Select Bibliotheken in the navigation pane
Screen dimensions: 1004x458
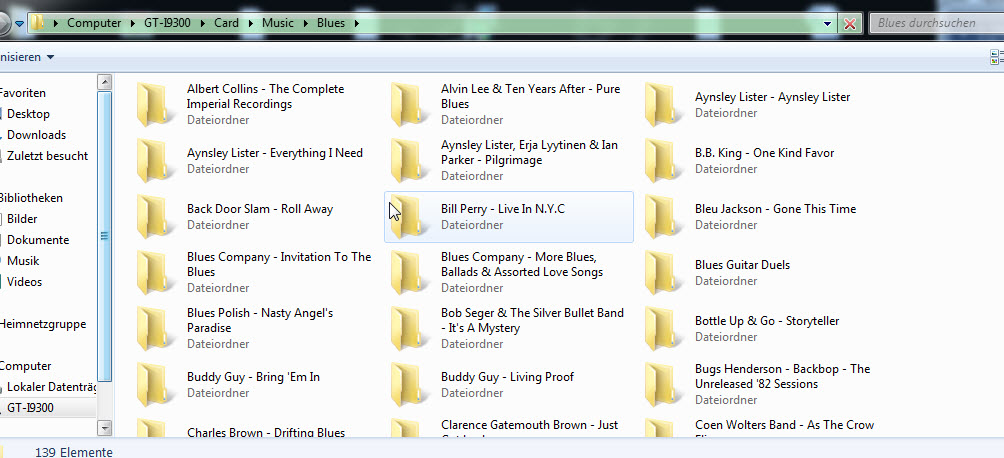(x=31, y=198)
